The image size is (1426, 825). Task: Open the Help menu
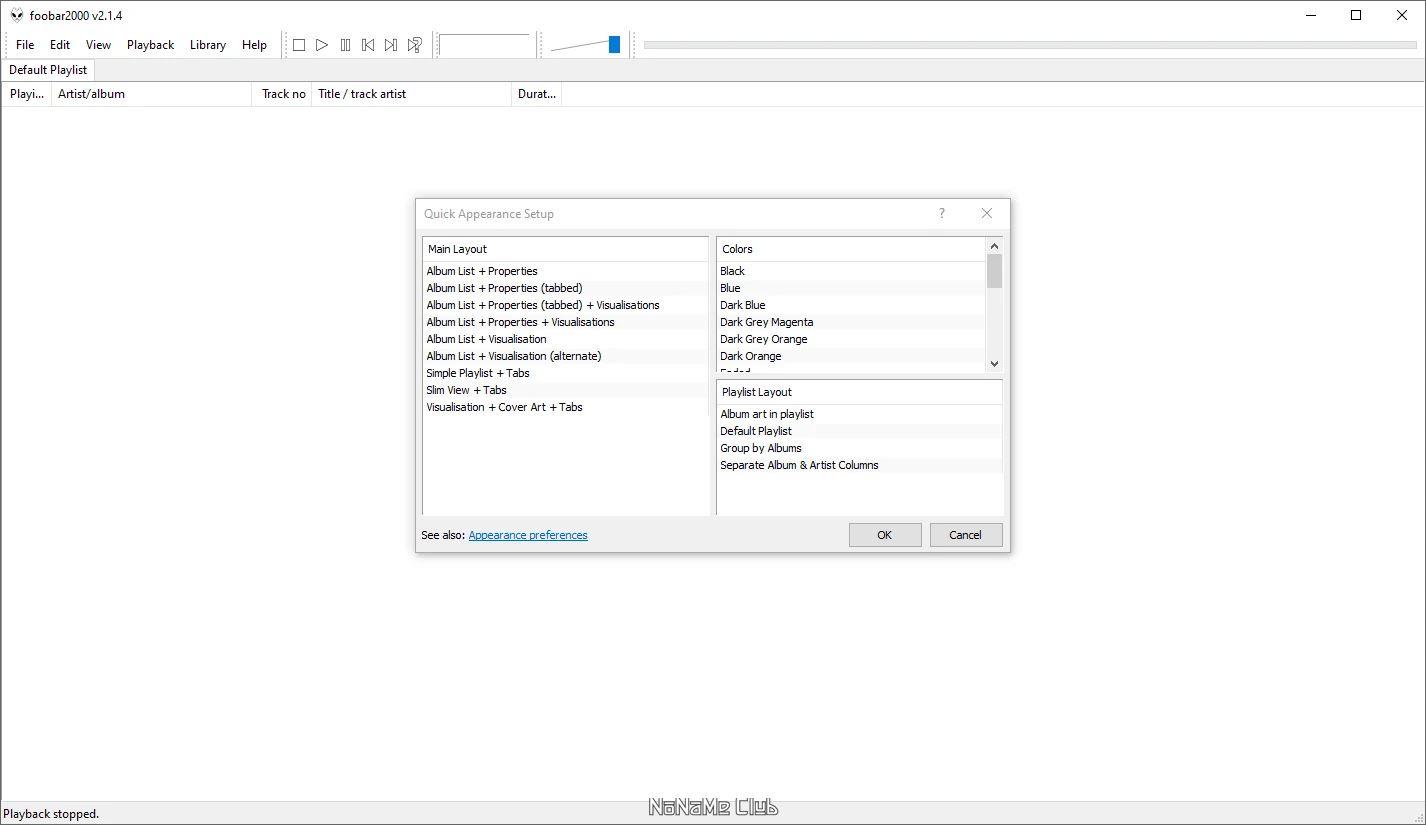pyautogui.click(x=254, y=45)
